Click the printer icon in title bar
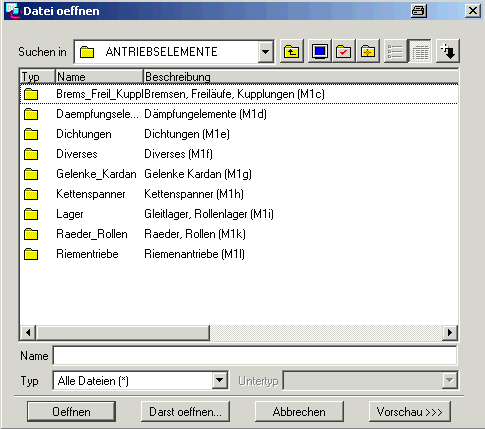Image resolution: width=485 pixels, height=429 pixels. coord(418,11)
